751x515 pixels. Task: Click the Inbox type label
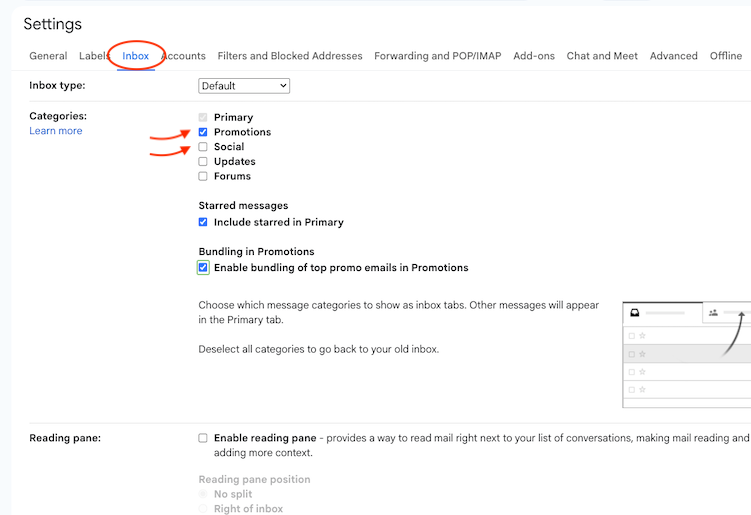point(57,86)
